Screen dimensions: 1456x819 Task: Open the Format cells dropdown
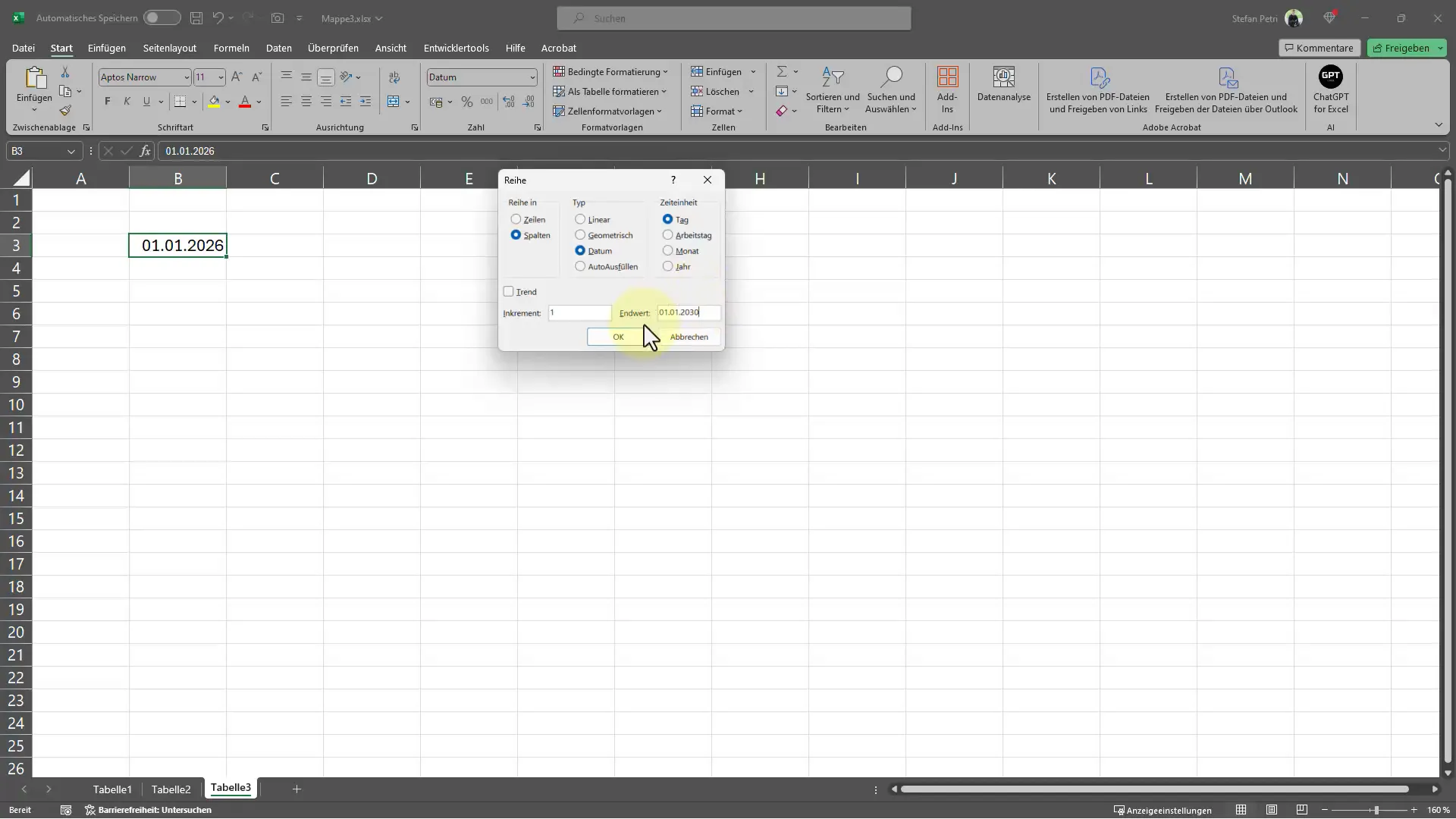[x=717, y=111]
